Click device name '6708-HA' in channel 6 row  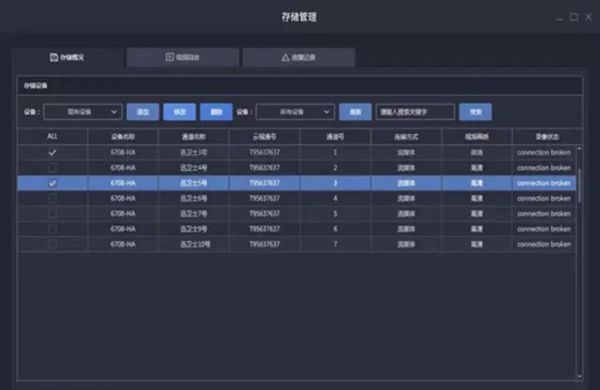tap(123, 229)
